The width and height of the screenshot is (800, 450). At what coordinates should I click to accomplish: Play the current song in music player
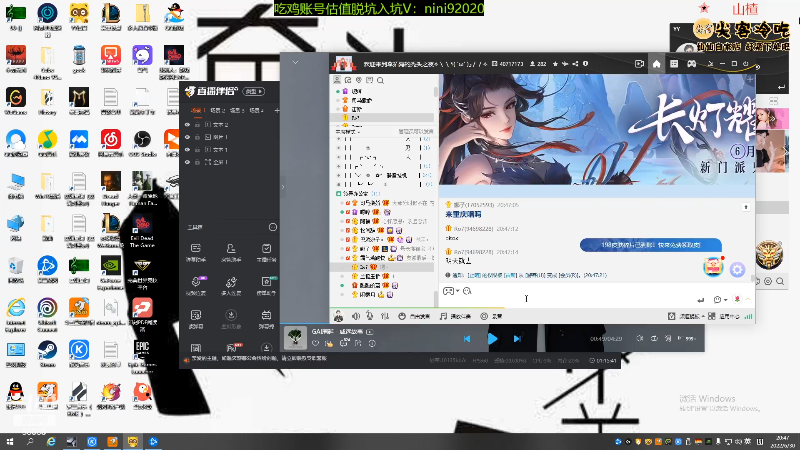coord(492,339)
